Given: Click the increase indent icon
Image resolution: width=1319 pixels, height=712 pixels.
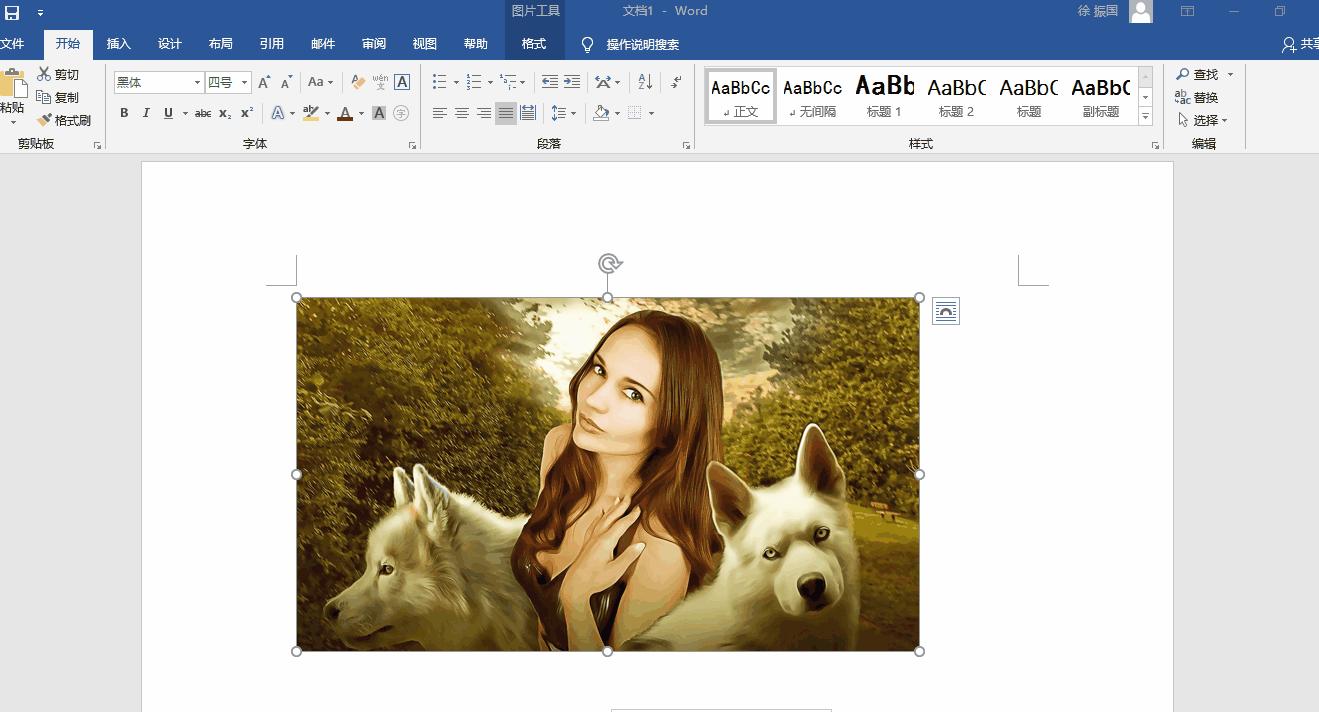Looking at the screenshot, I should click(572, 82).
